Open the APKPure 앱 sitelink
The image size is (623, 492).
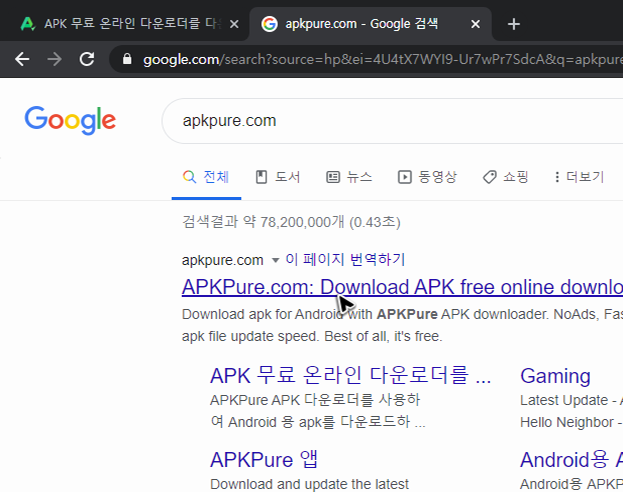(264, 459)
